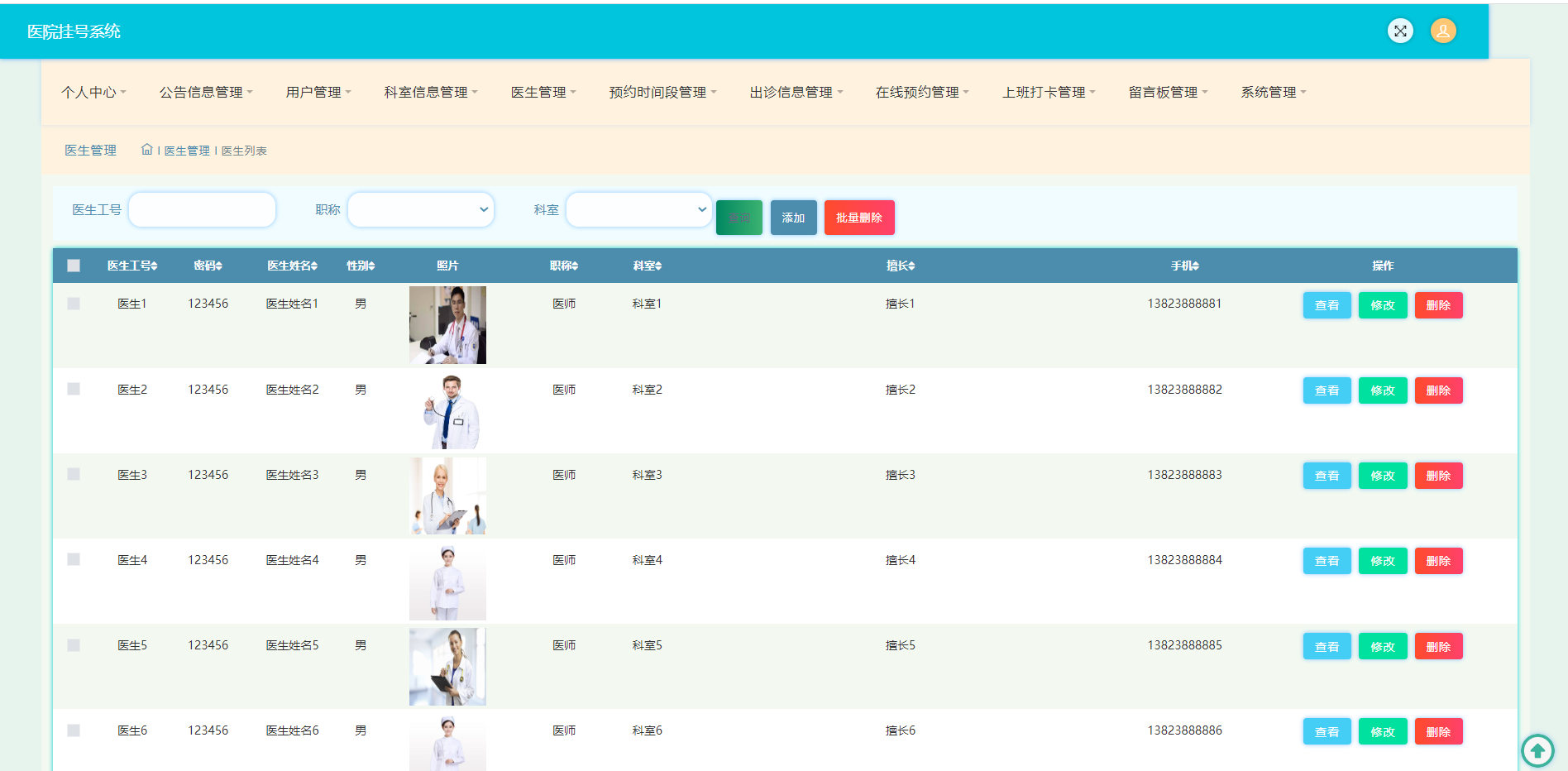Viewport: 1568px width, 771px height.
Task: Sort by 擅长 column header
Action: [901, 266]
